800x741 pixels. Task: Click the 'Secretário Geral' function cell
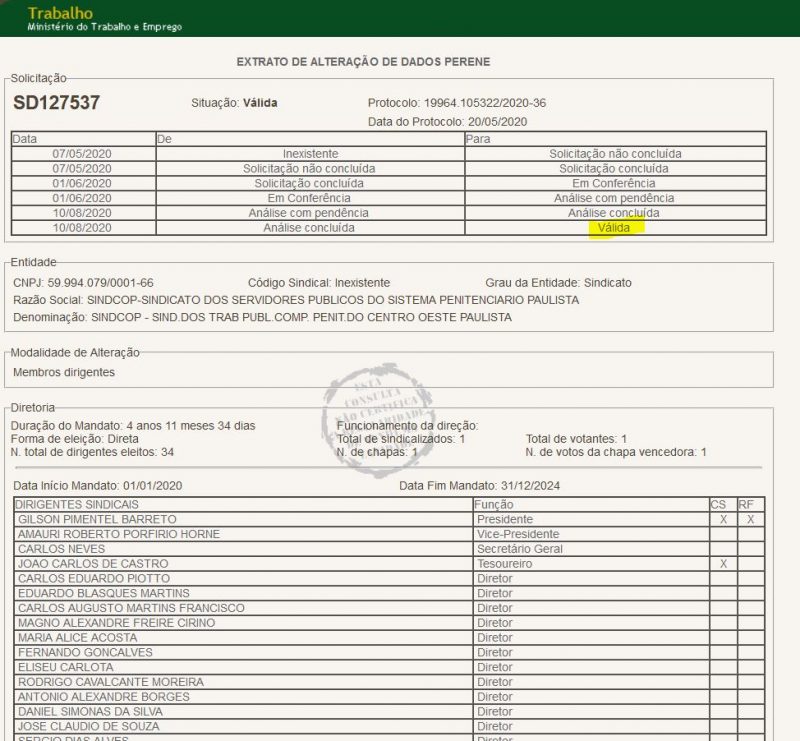[x=591, y=549]
